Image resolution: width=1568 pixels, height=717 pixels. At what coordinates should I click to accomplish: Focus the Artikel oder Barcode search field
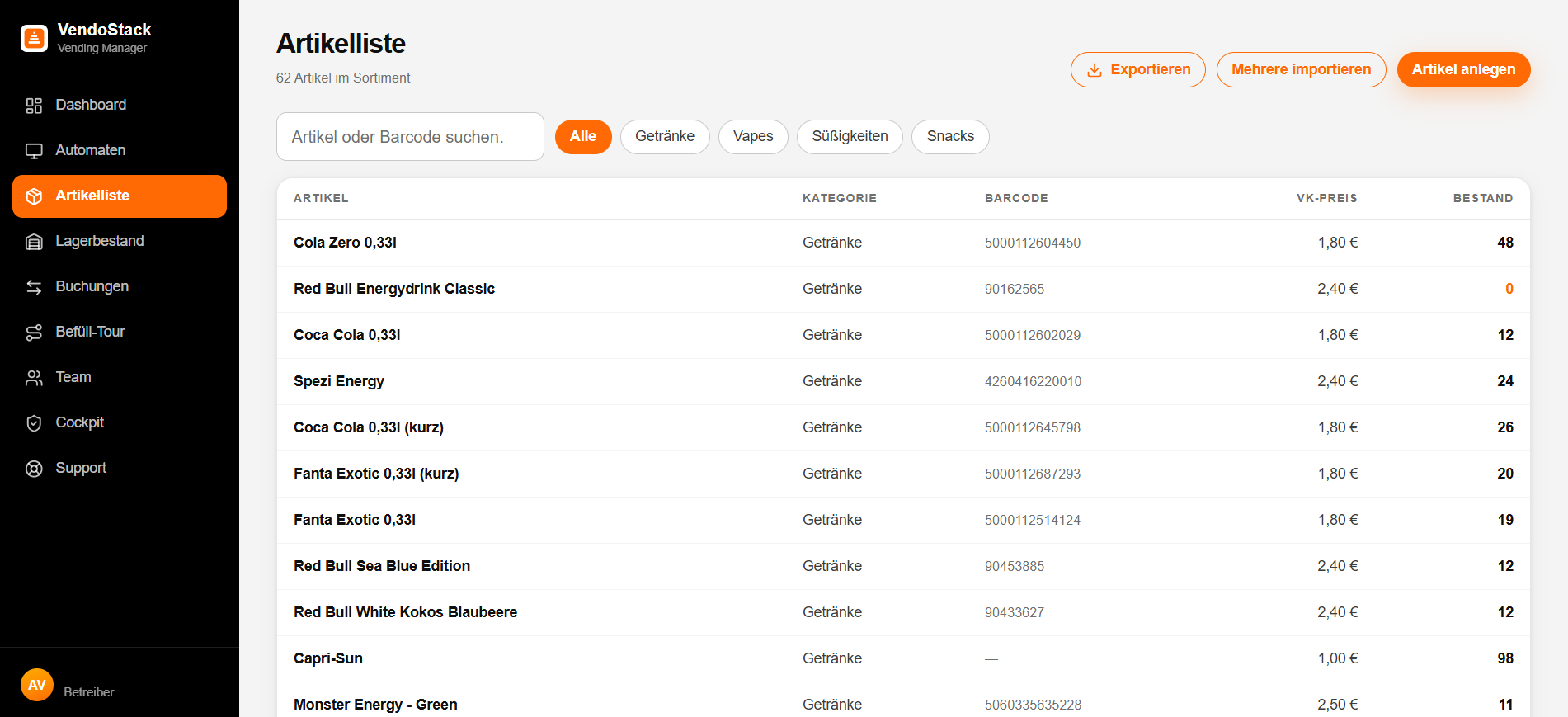pos(410,137)
